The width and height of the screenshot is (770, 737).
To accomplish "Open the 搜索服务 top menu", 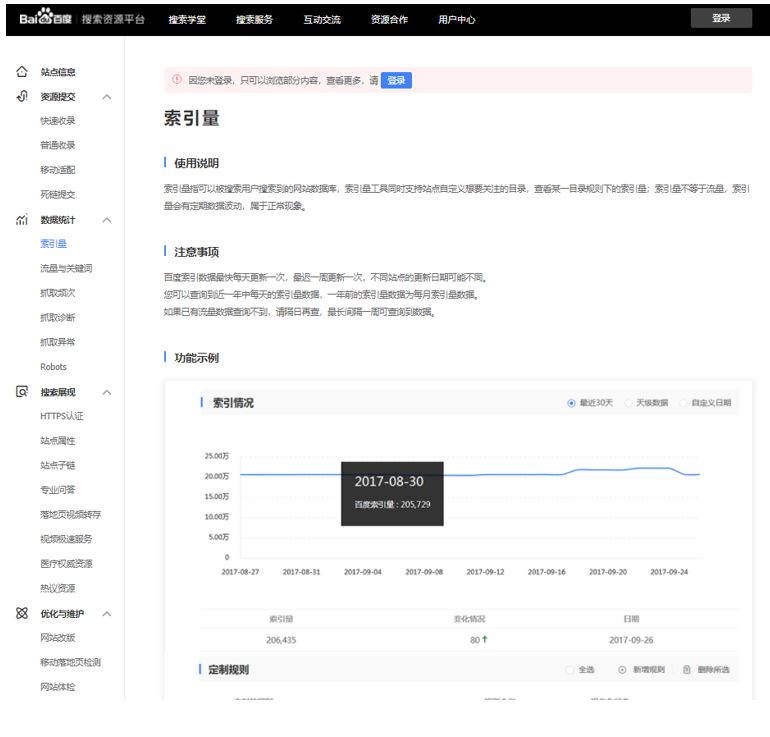I will coord(254,20).
